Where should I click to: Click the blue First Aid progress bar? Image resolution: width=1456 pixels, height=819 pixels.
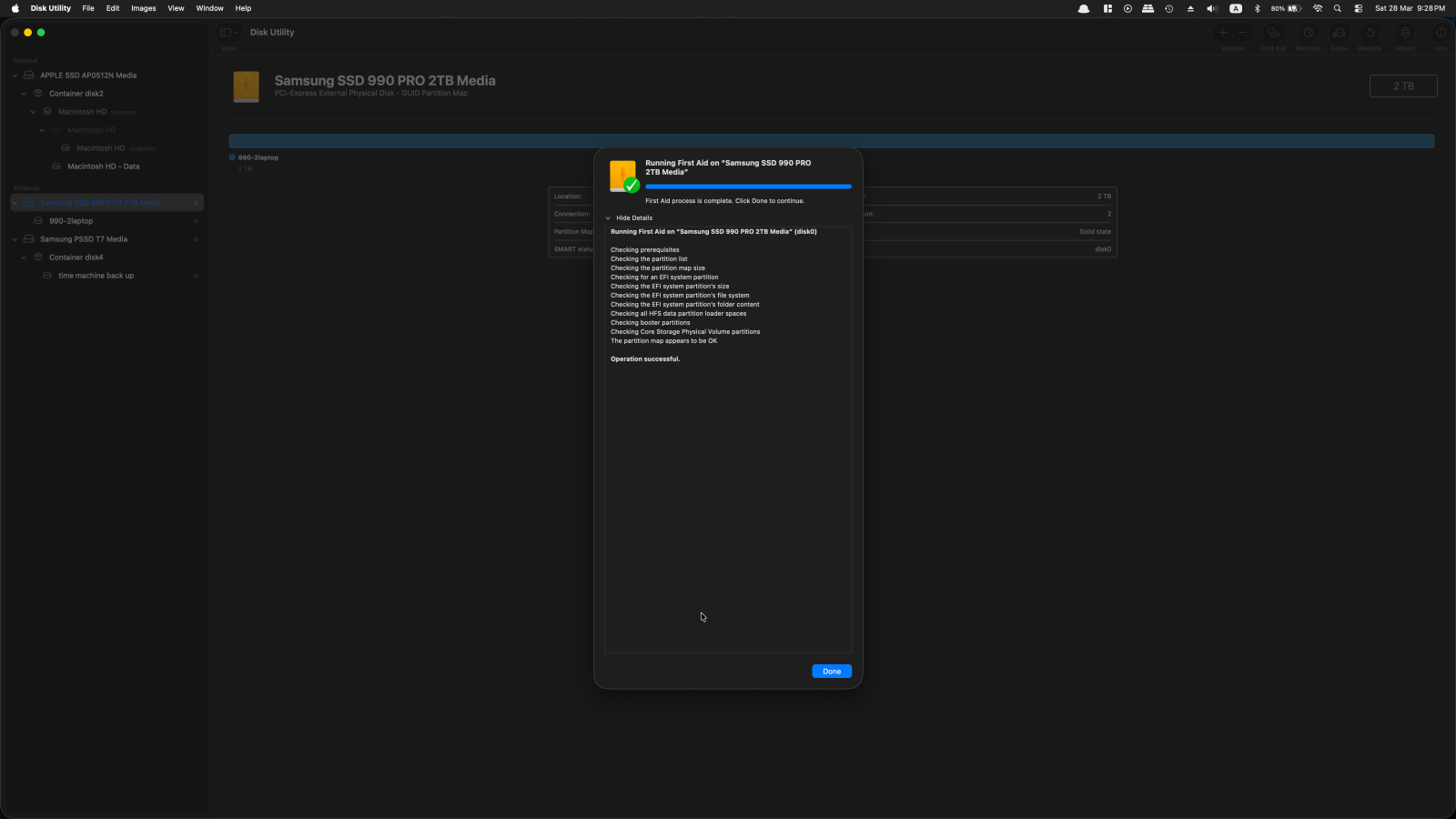[x=748, y=187]
